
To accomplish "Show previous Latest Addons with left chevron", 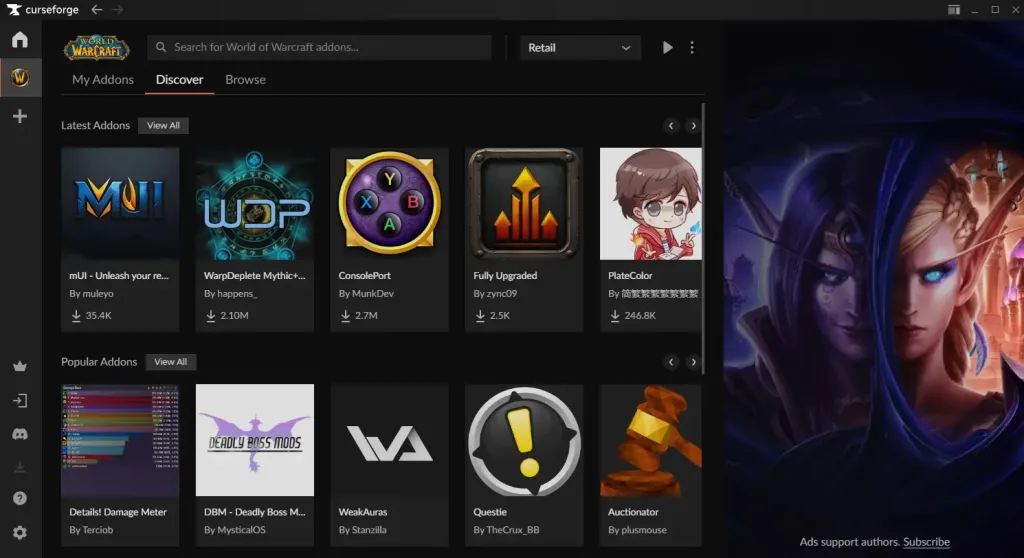I will (671, 125).
